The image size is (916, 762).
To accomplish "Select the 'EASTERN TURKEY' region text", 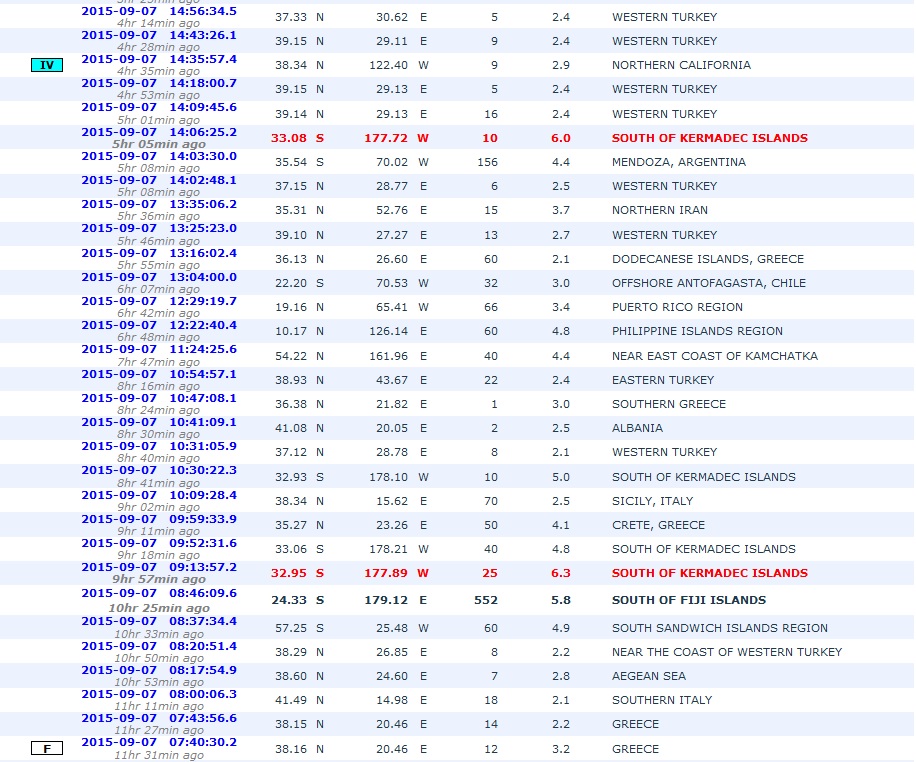I will click(x=663, y=380).
